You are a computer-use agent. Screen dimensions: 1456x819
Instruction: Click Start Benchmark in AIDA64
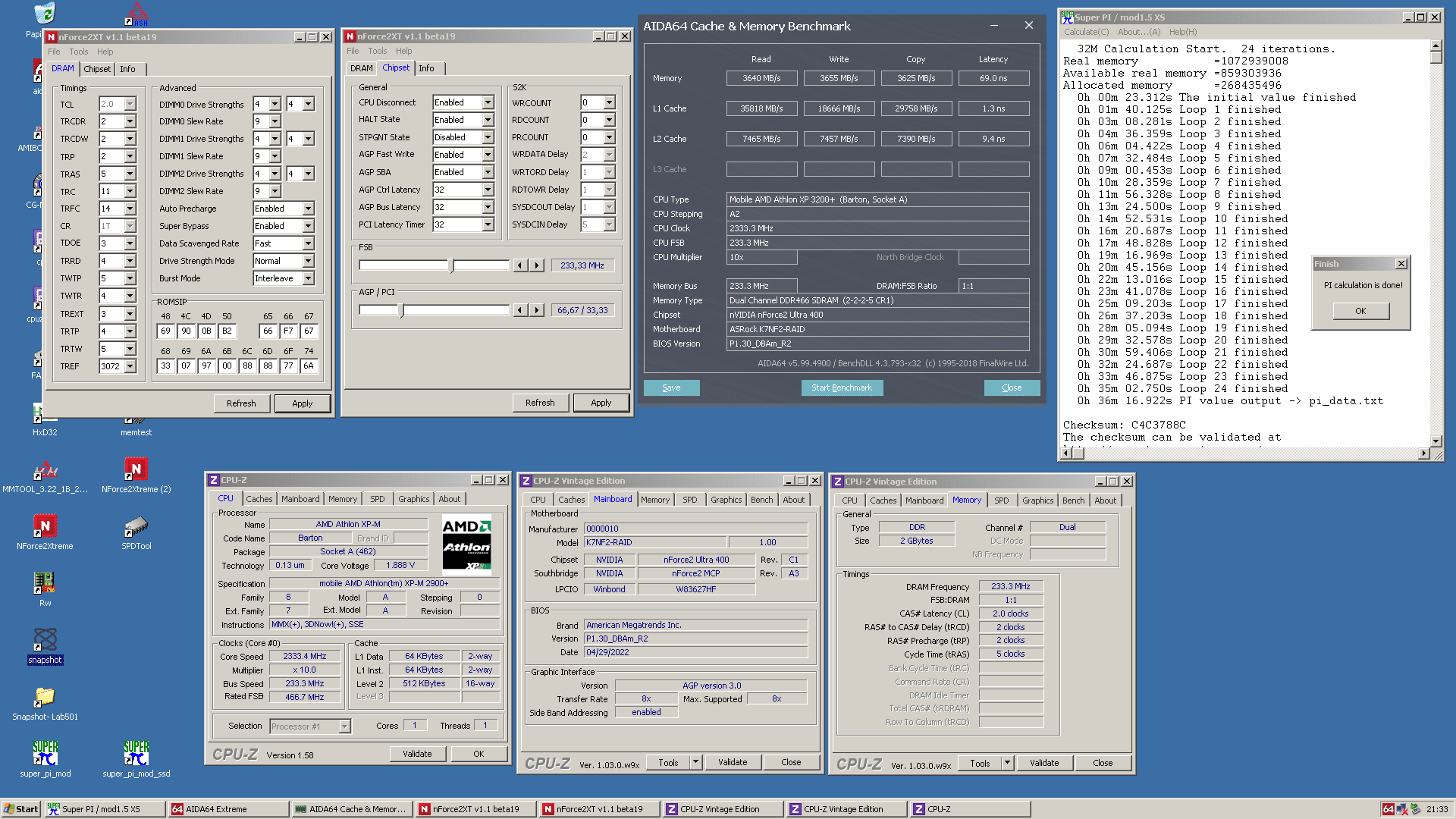(x=842, y=388)
